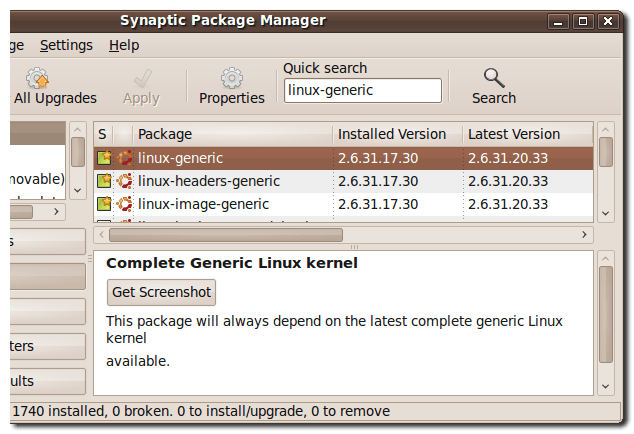Open Properties via the gear icon
The height and width of the screenshot is (434, 634).
coord(231,78)
